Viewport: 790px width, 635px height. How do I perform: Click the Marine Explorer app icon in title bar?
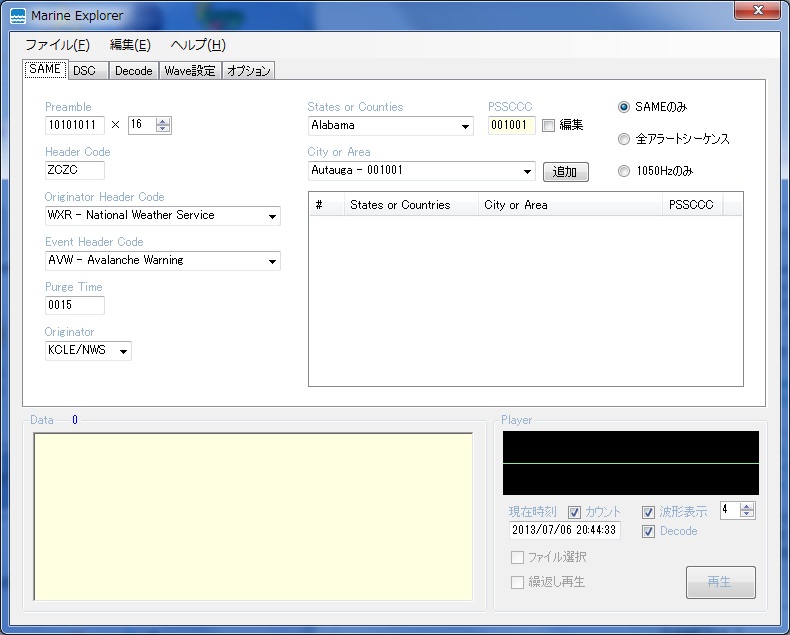[x=18, y=16]
